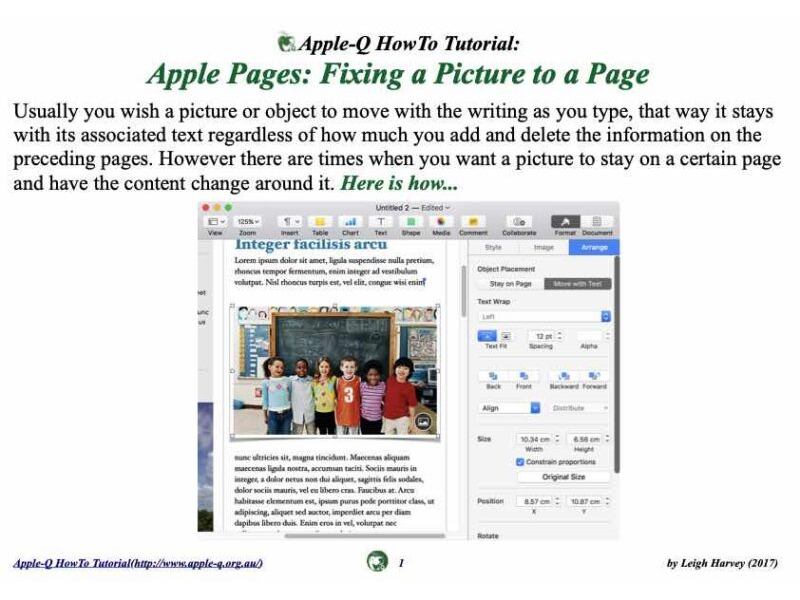800x600 pixels.
Task: Switch to the Image tab
Action: [543, 247]
